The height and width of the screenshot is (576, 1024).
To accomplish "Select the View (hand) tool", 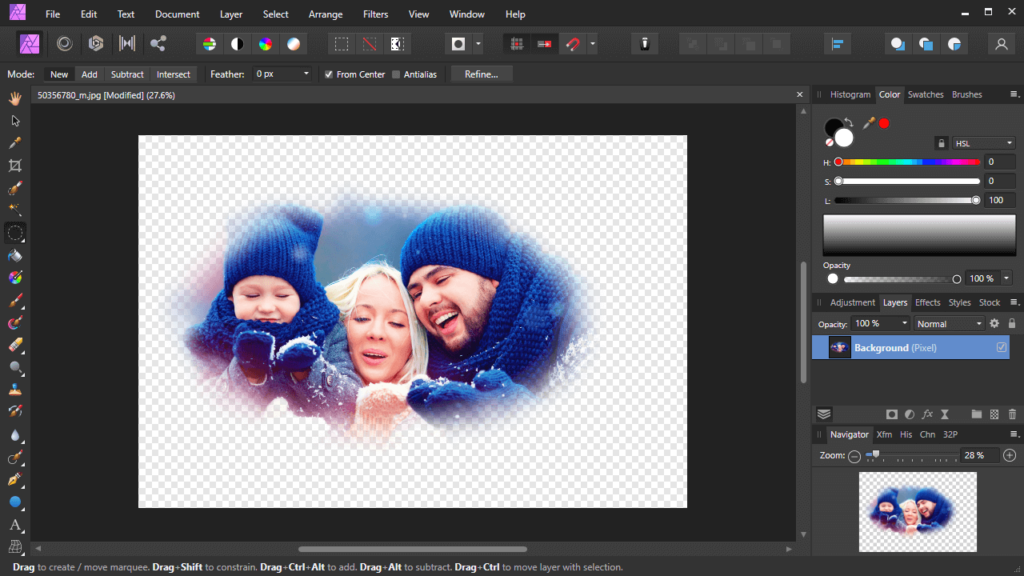I will (x=14, y=97).
